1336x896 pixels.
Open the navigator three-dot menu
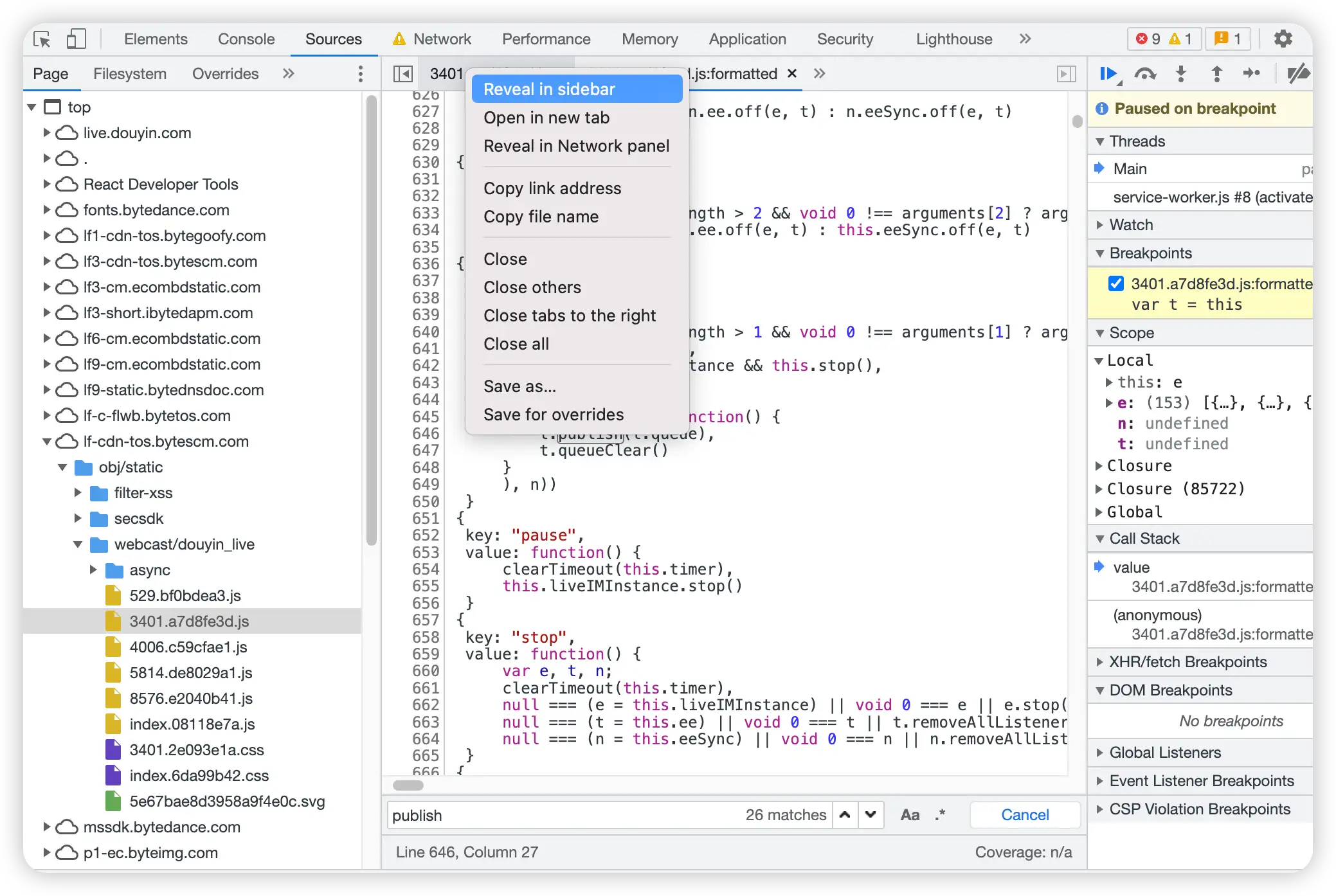(x=361, y=74)
